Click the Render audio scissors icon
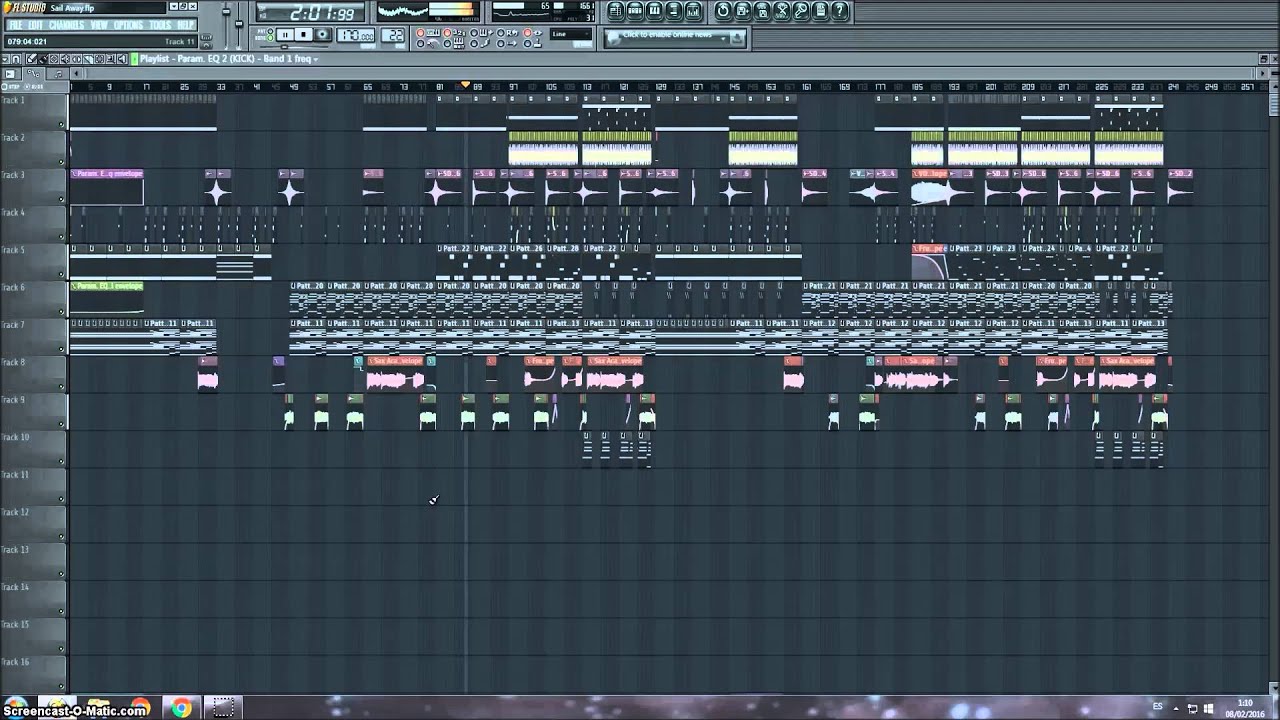Screen dimensions: 1280x720 click(781, 11)
